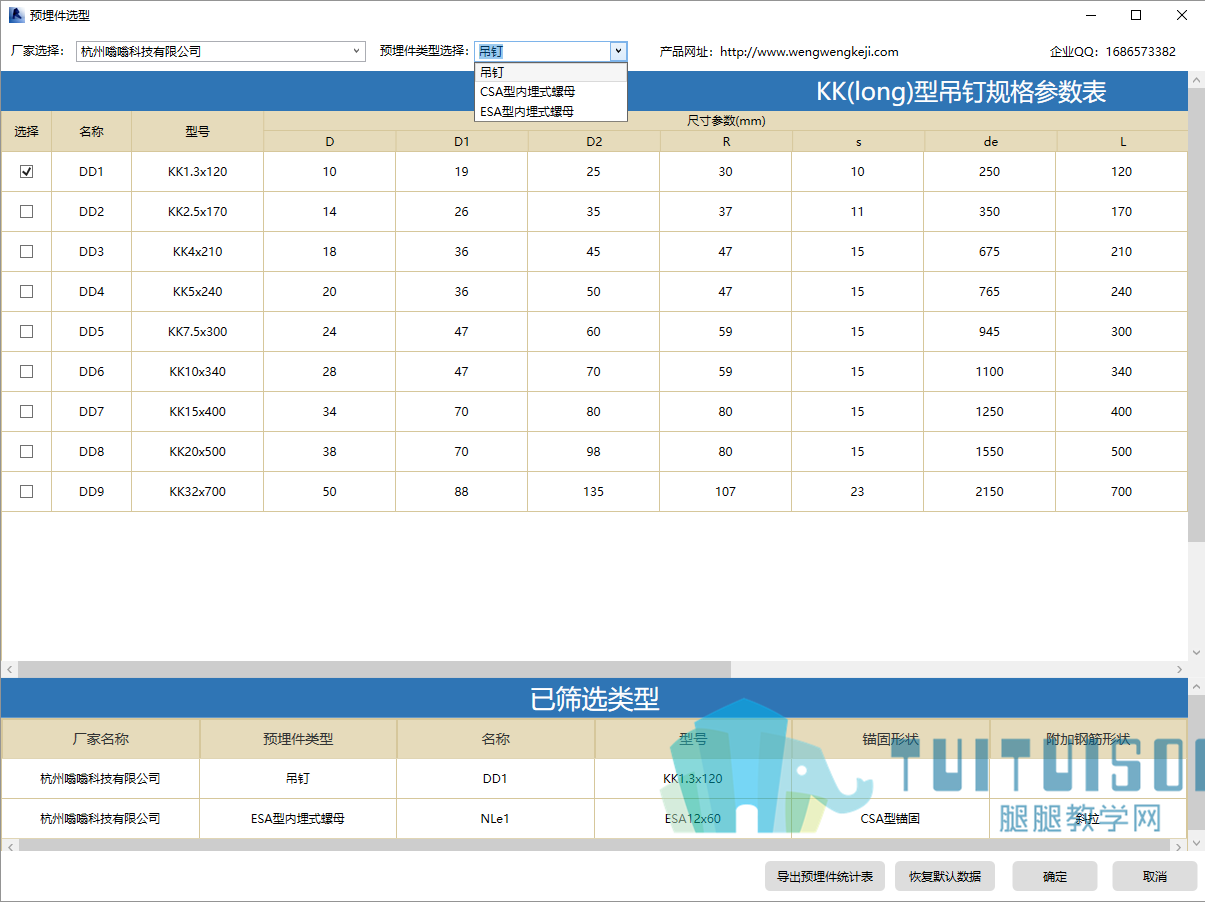Open the 厂家选择 manufacturer combo box
This screenshot has height=902, width=1205.
[221, 51]
